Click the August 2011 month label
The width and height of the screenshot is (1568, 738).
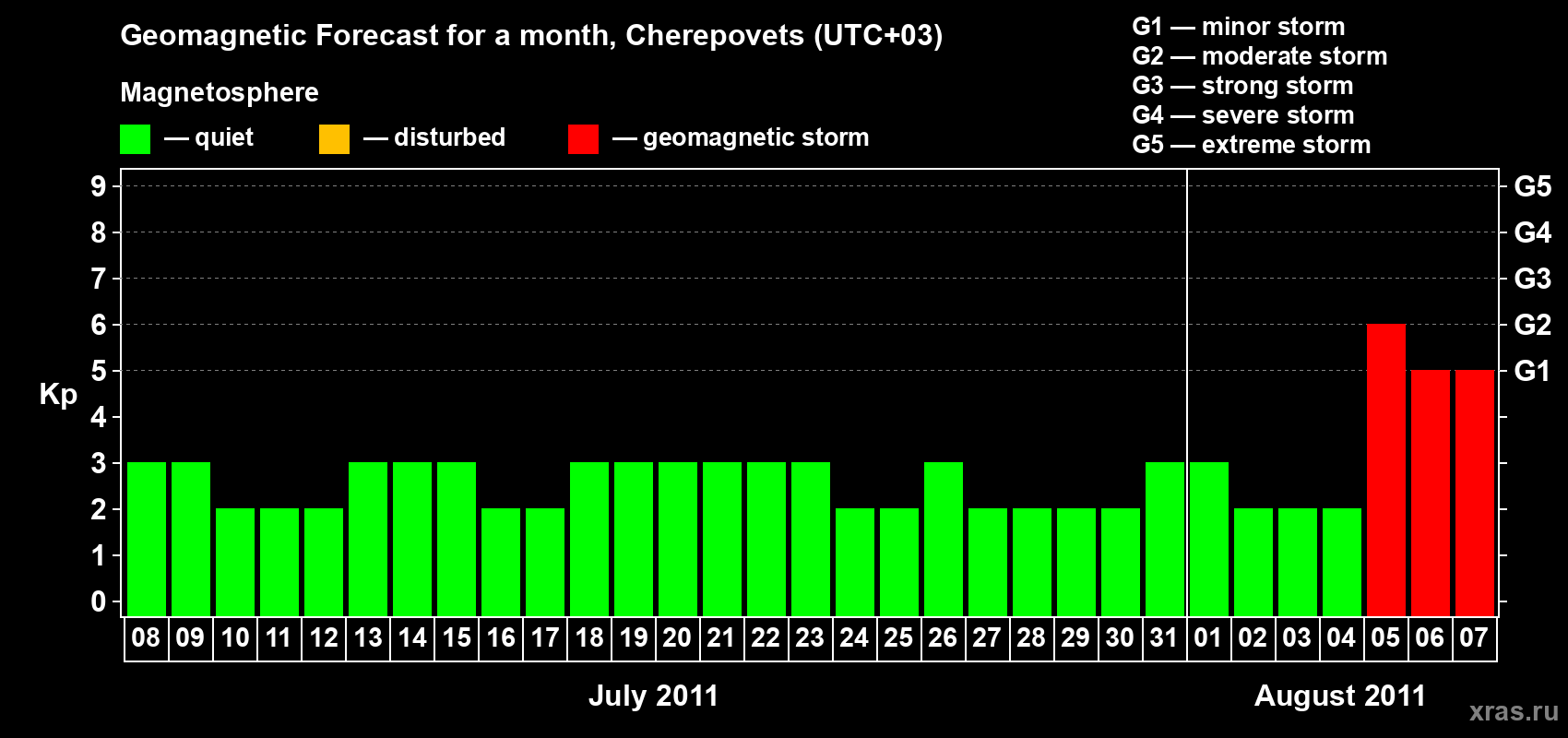[1340, 696]
